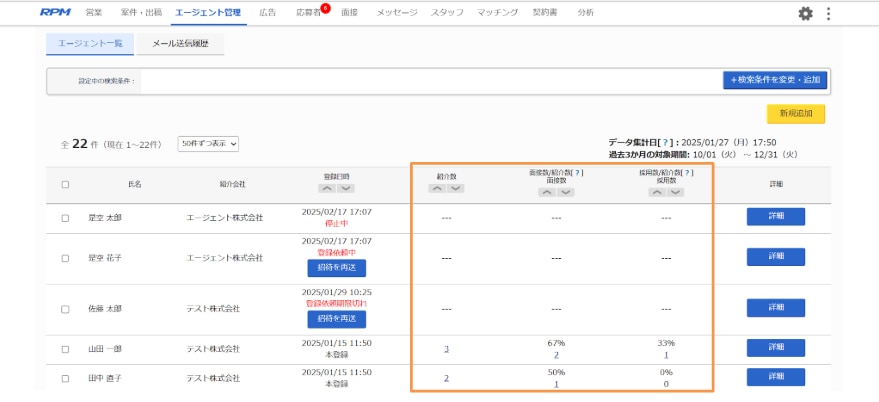This screenshot has width=879, height=402.
Task: Check the row for 佐藤 太郎
Action: (x=66, y=309)
